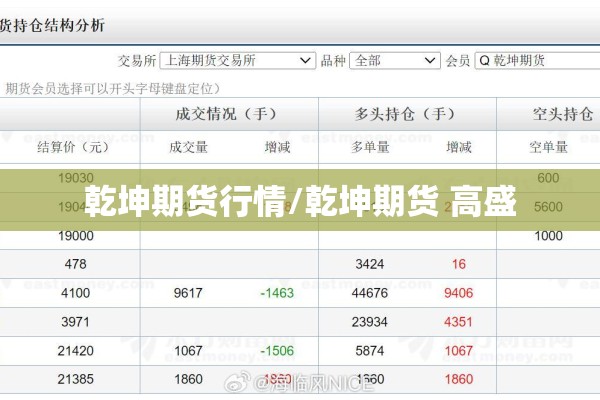This screenshot has height=400, width=600.
Task: Select long position cell 3424
Action: (x=370, y=264)
